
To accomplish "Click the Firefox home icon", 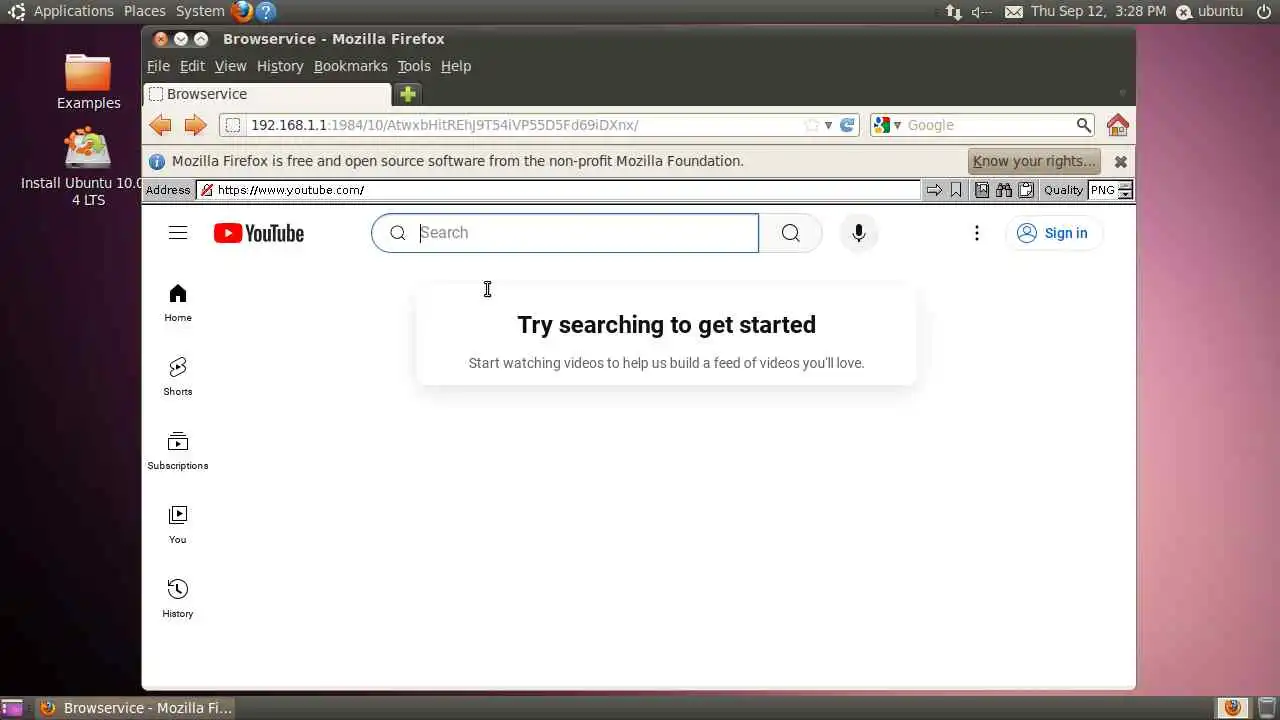I will [x=1118, y=125].
